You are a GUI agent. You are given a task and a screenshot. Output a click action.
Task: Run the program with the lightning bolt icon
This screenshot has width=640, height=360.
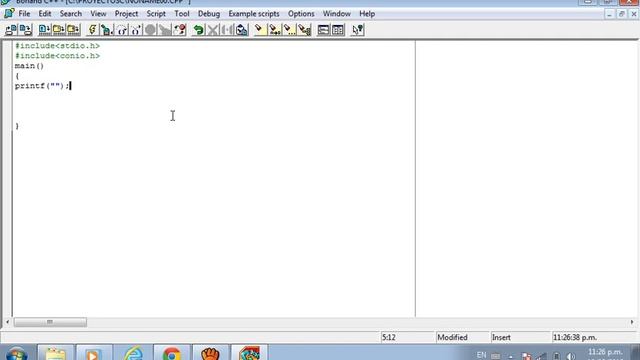click(x=93, y=30)
